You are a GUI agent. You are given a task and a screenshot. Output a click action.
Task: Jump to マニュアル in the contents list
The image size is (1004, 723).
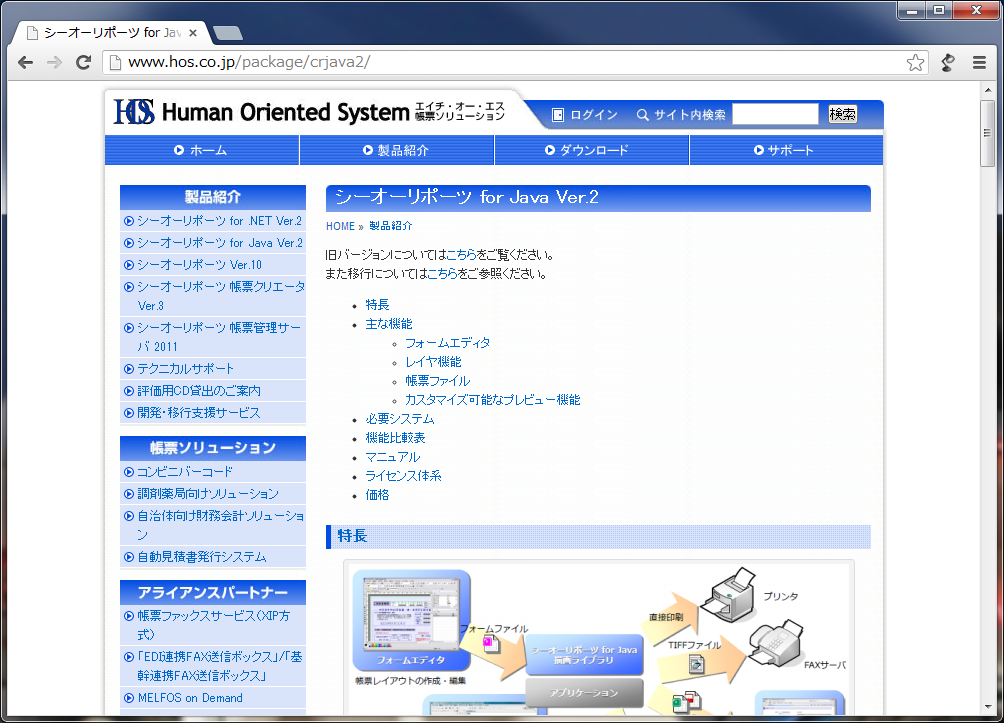pos(393,457)
